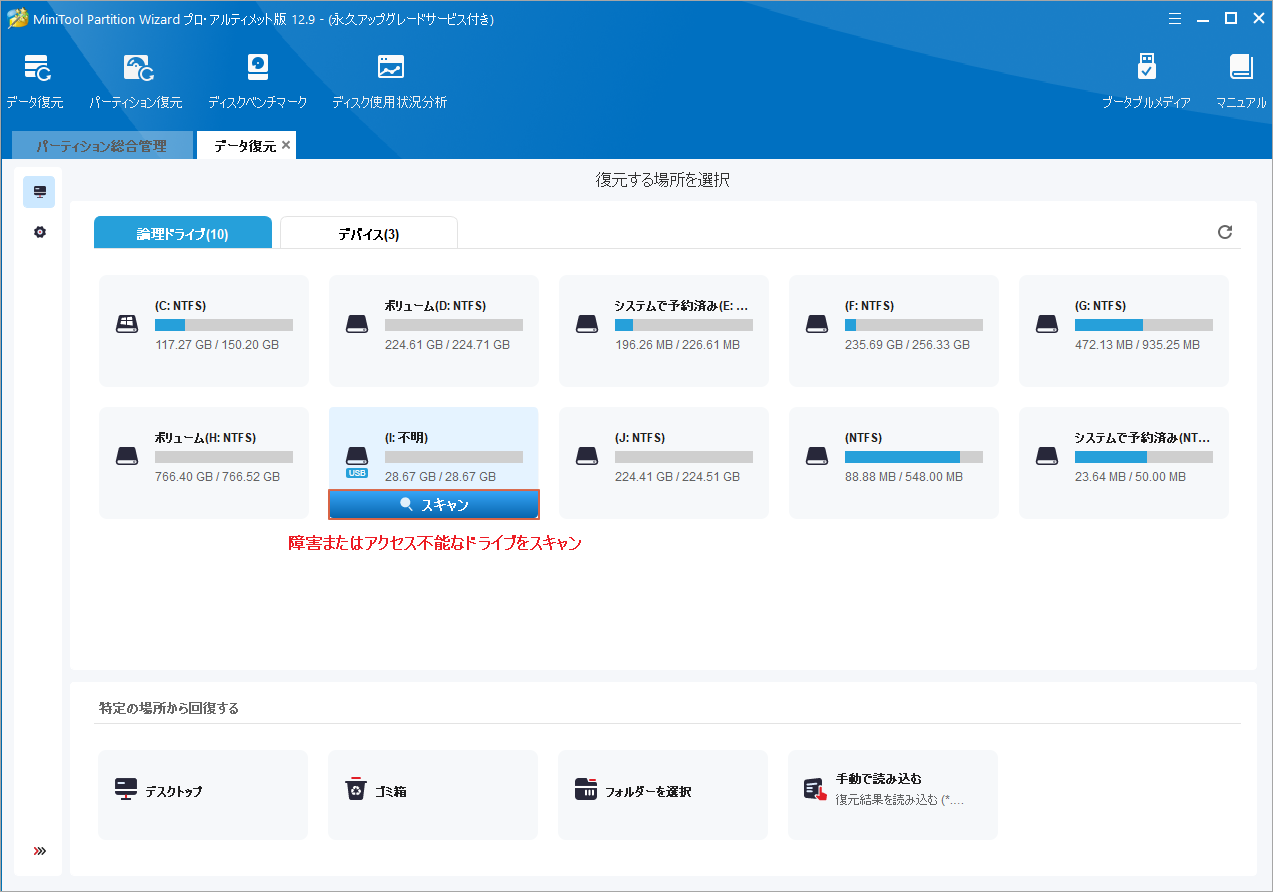Image resolution: width=1273 pixels, height=892 pixels.
Task: Click the (F: NTFS) label
Action: [x=870, y=306]
